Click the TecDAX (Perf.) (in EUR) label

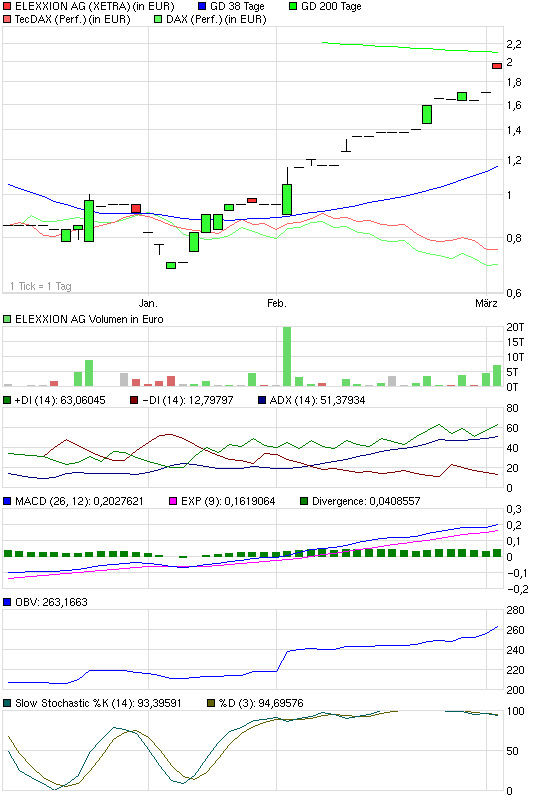click(73, 20)
